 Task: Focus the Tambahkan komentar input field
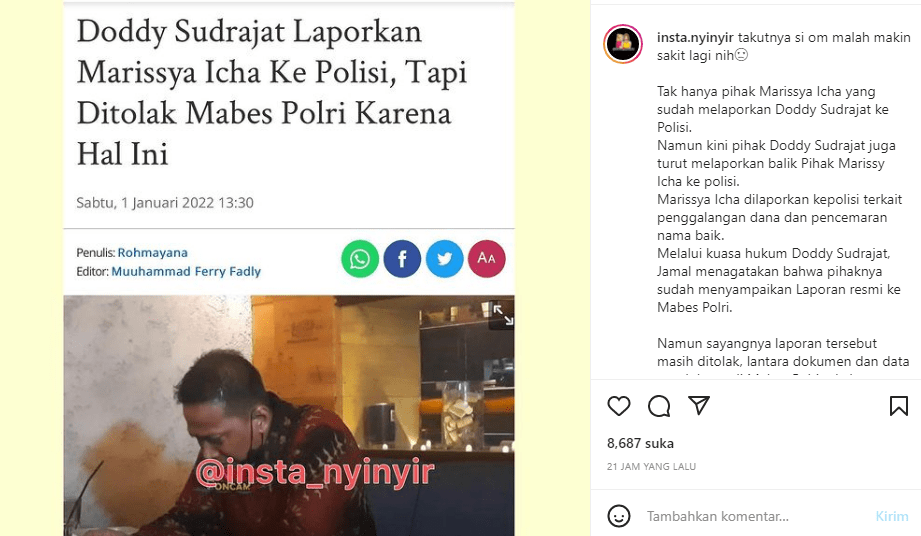755,516
